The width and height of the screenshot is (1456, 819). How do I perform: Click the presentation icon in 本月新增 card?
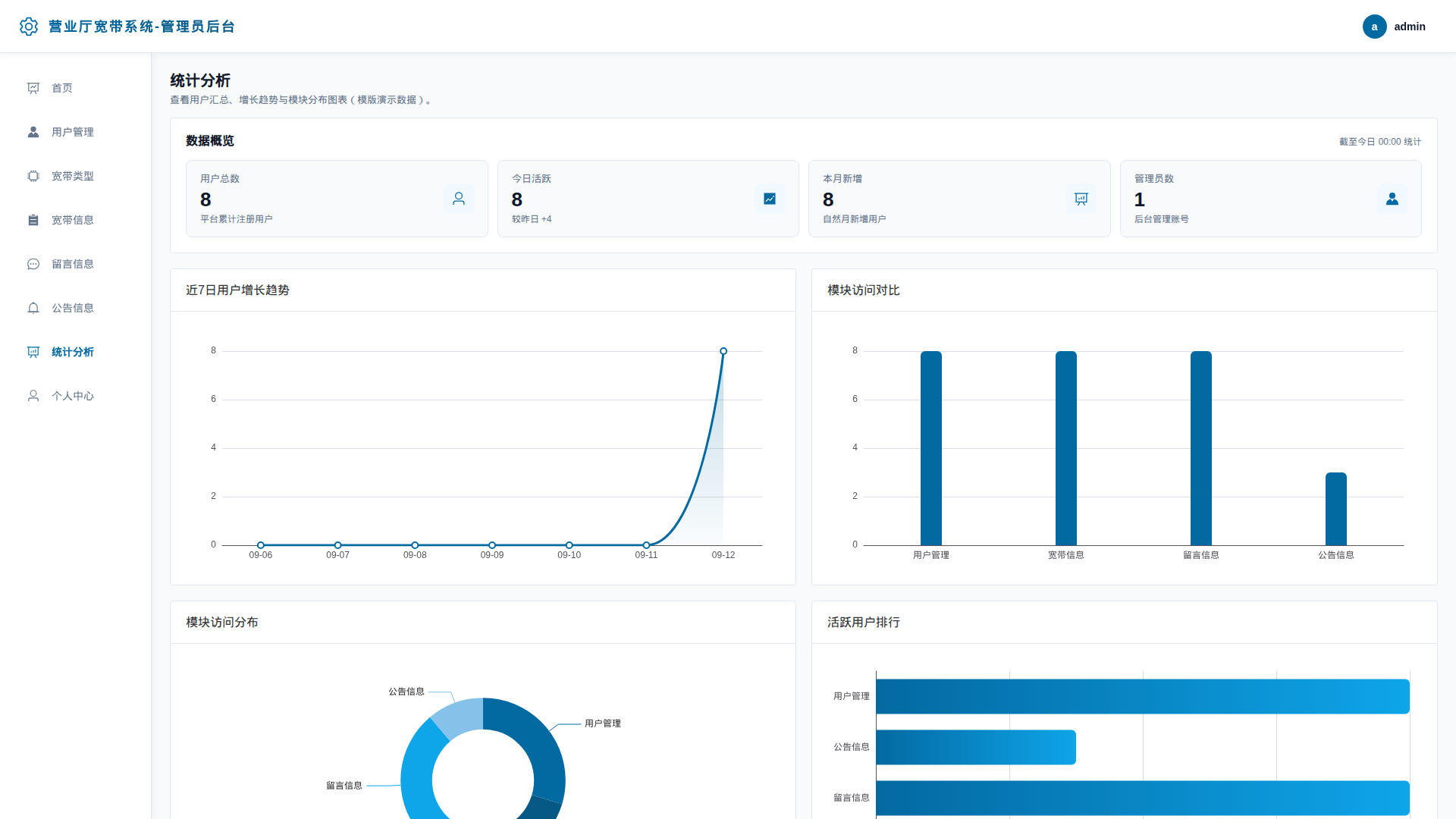point(1081,199)
